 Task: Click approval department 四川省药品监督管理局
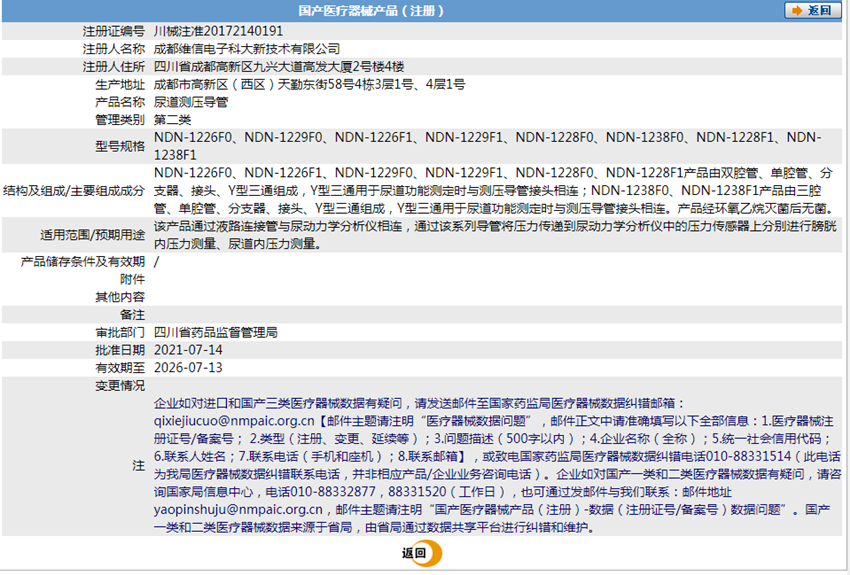point(216,332)
